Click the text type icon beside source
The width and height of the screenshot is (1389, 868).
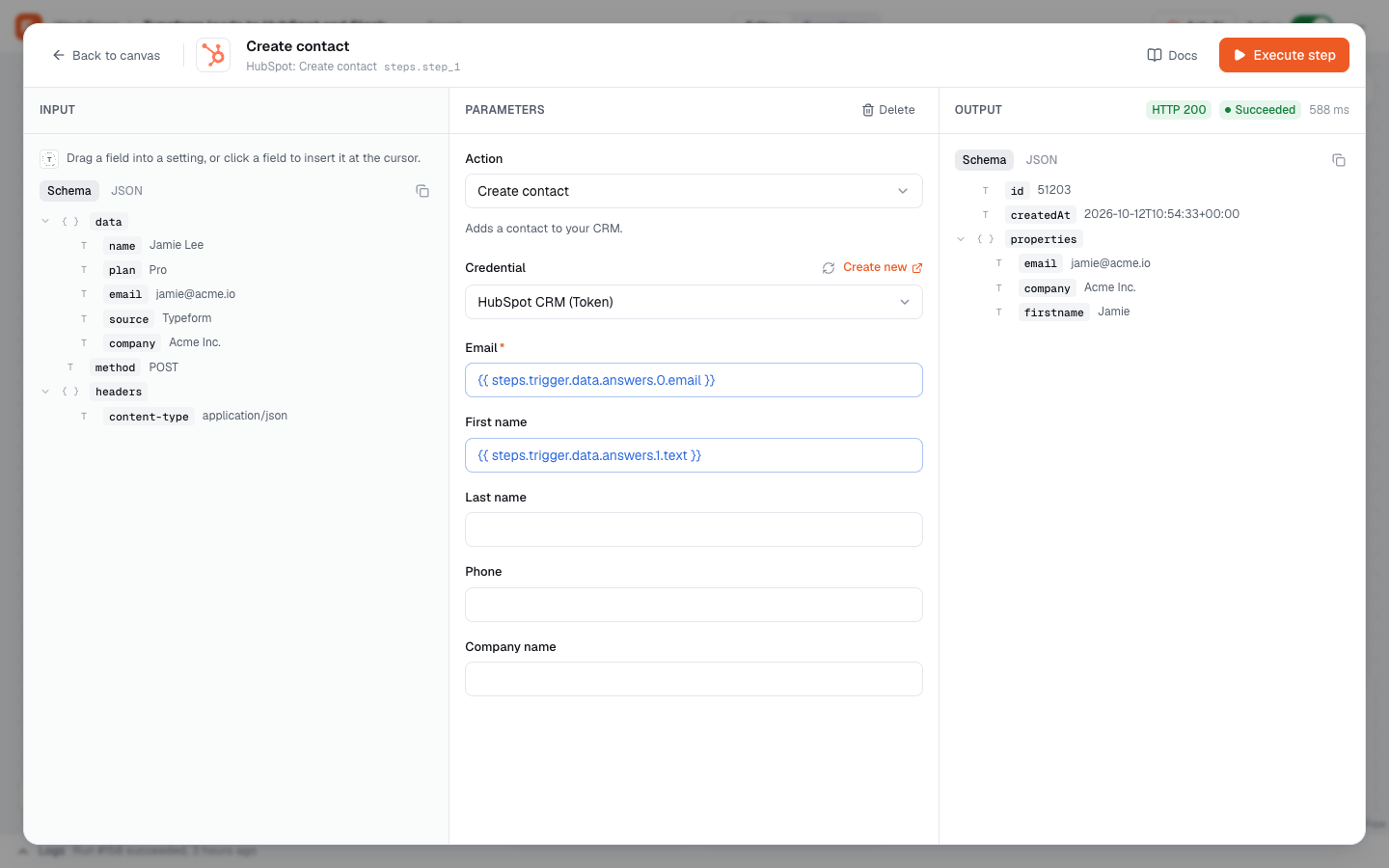[x=84, y=319]
